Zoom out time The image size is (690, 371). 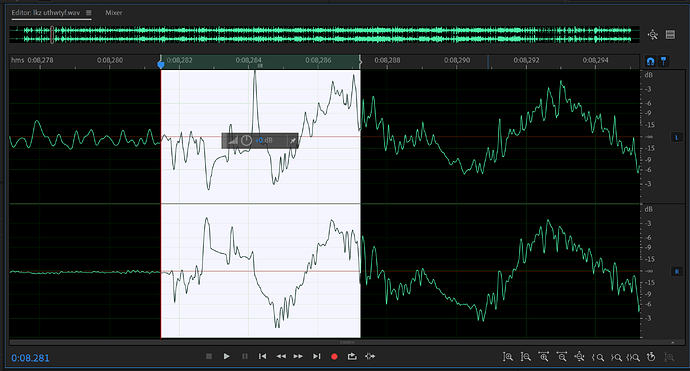[562, 357]
